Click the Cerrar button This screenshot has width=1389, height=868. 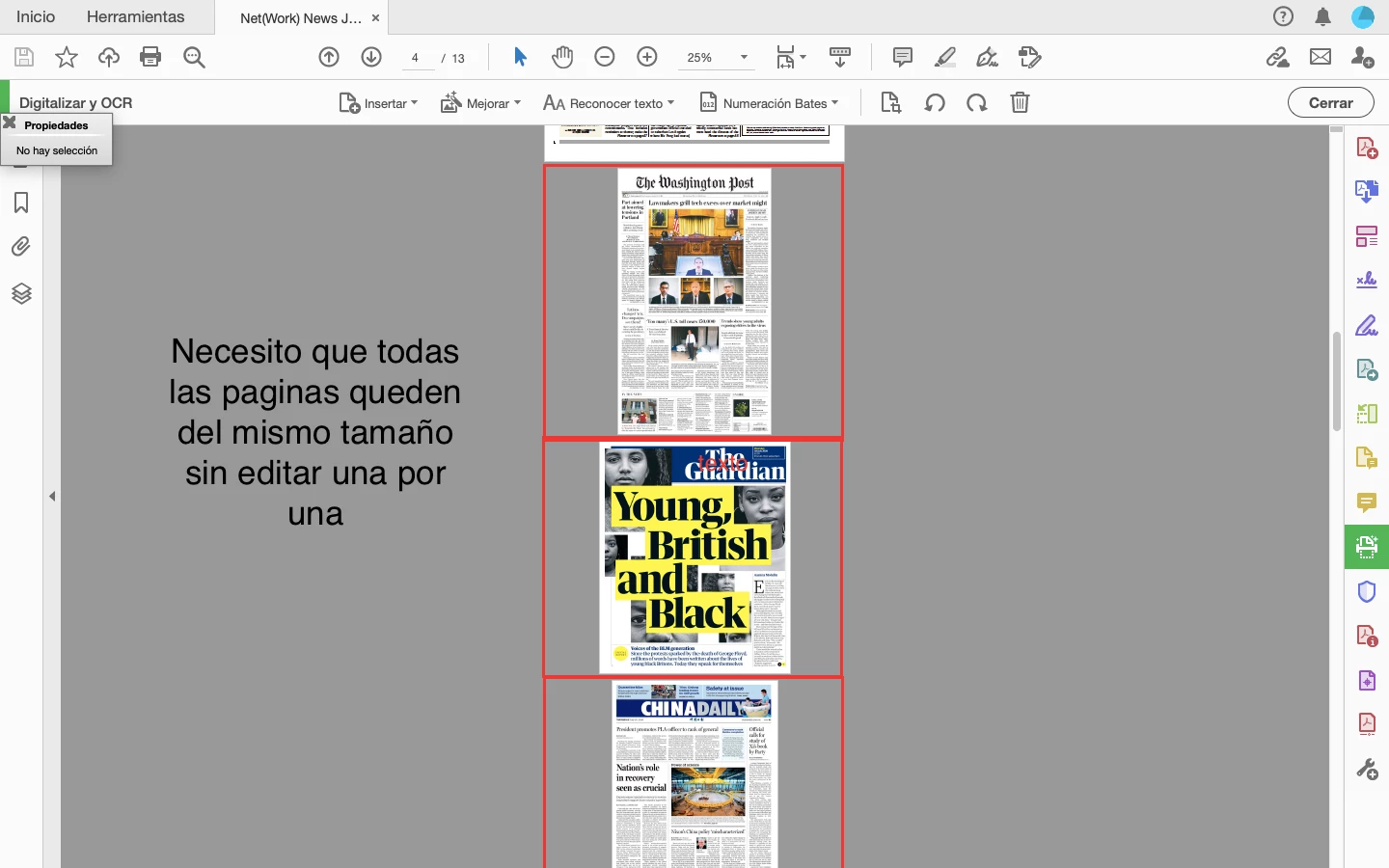(1331, 102)
